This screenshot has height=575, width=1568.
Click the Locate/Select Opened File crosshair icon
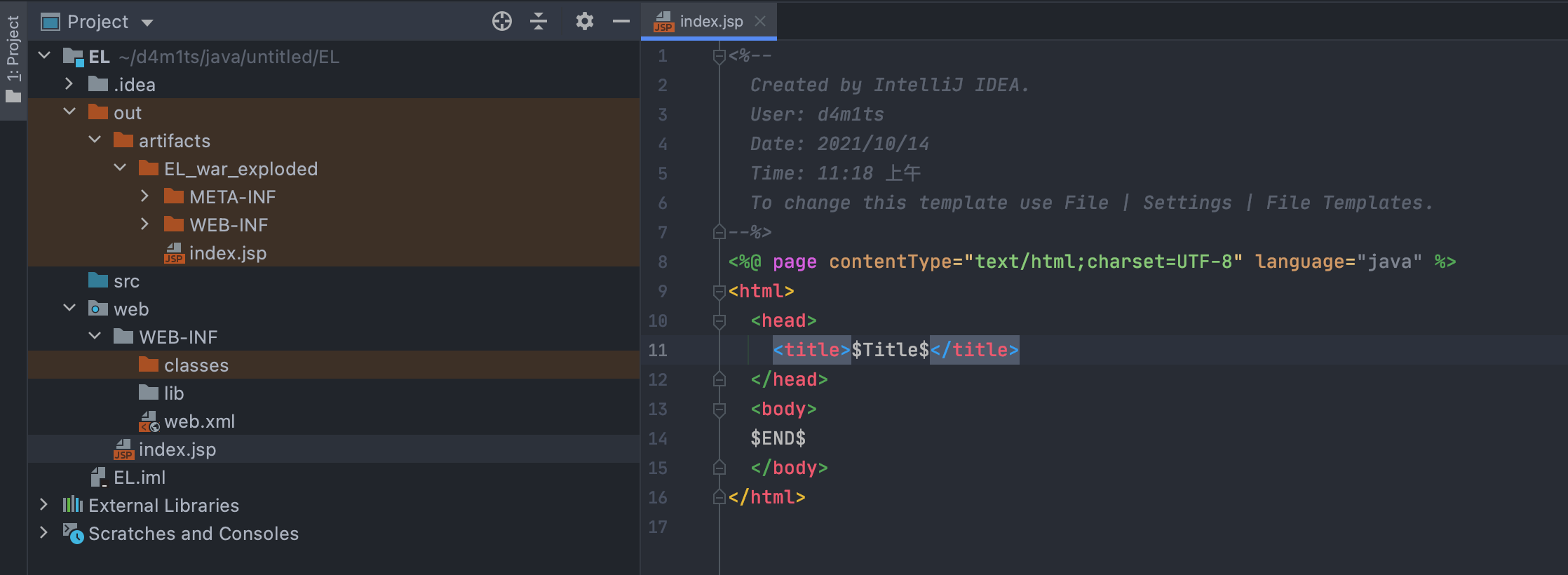pos(501,22)
